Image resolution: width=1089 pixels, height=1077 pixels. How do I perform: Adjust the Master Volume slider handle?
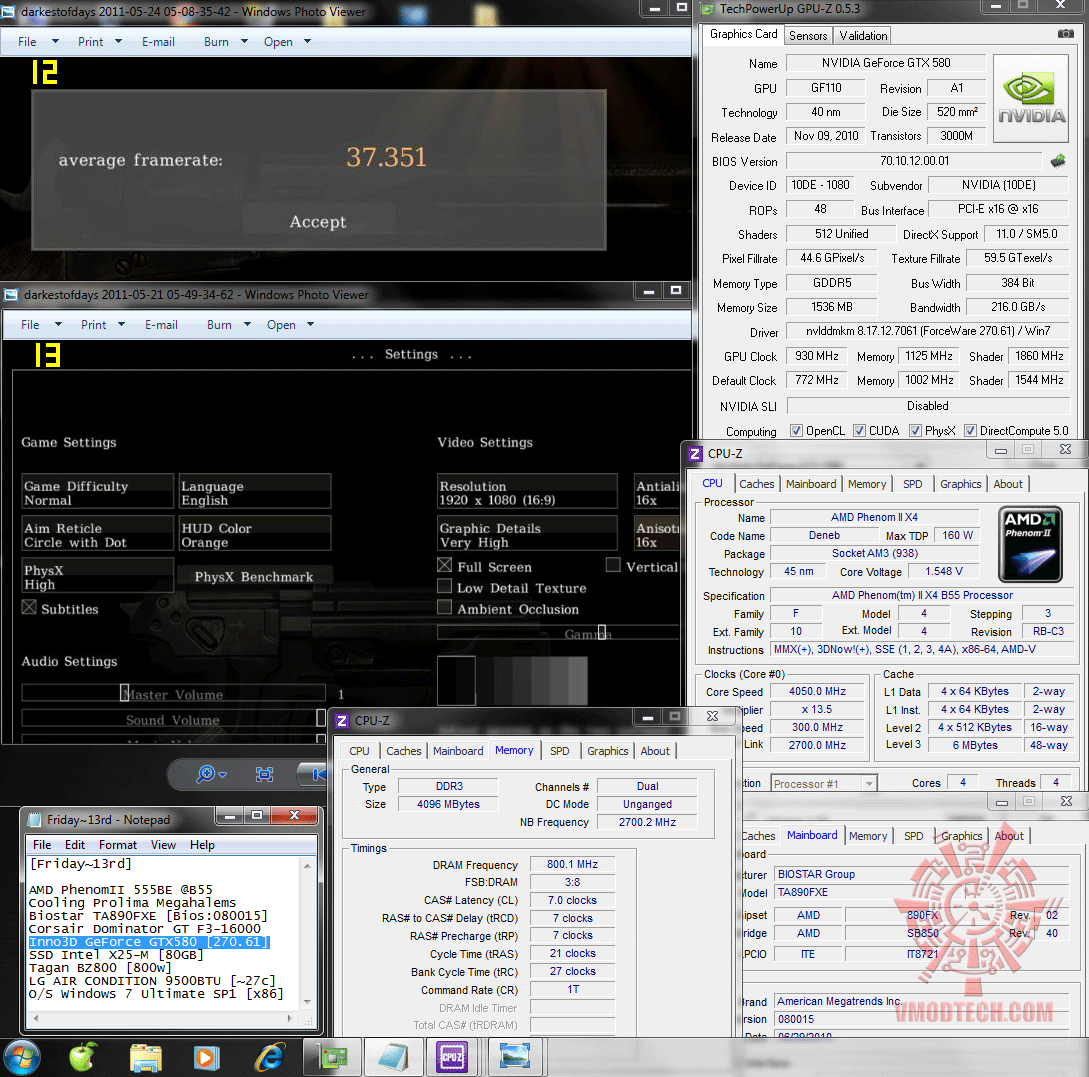point(124,693)
